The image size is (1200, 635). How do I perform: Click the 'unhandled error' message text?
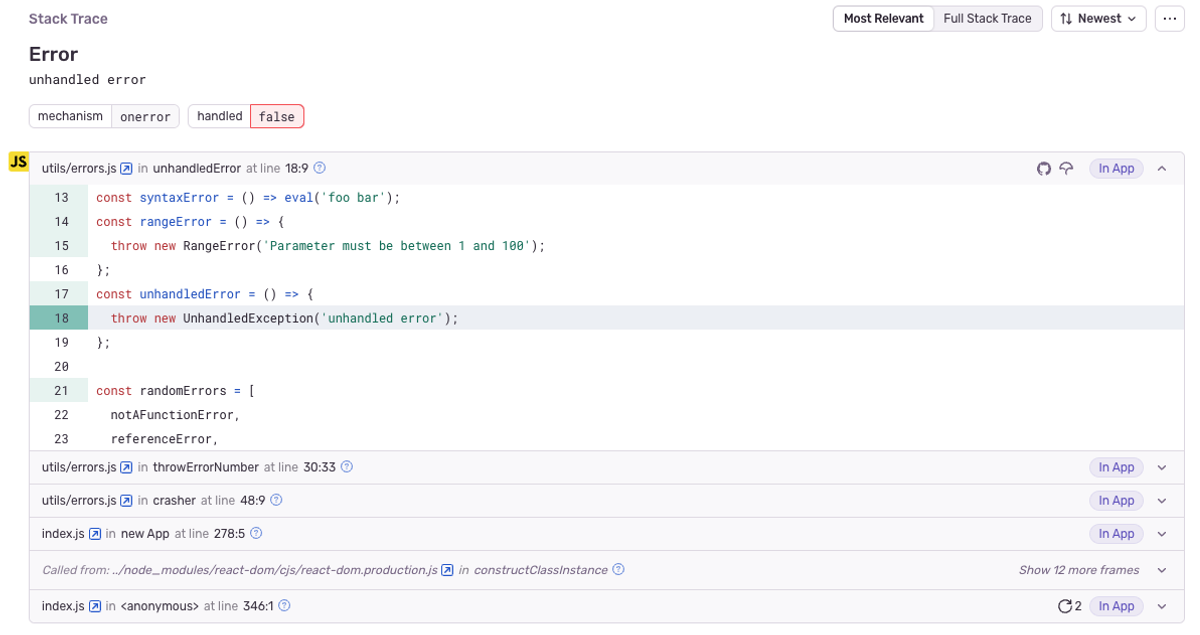(88, 80)
